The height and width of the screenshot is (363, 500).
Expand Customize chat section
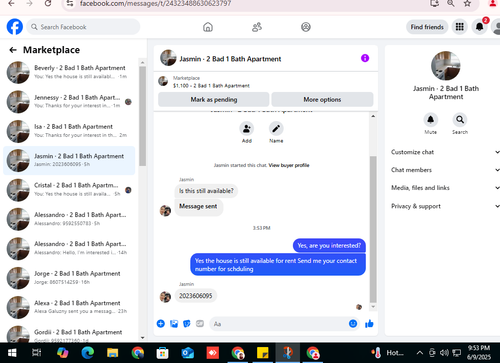445,152
